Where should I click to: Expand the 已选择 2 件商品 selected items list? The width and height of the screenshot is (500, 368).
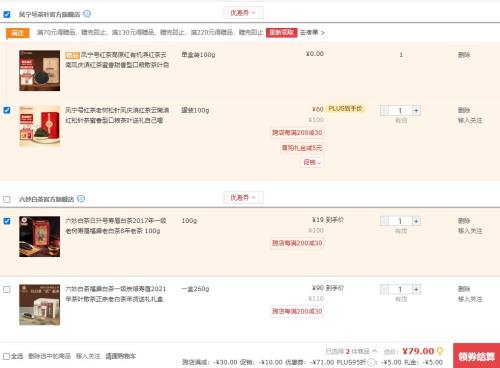[351, 351]
